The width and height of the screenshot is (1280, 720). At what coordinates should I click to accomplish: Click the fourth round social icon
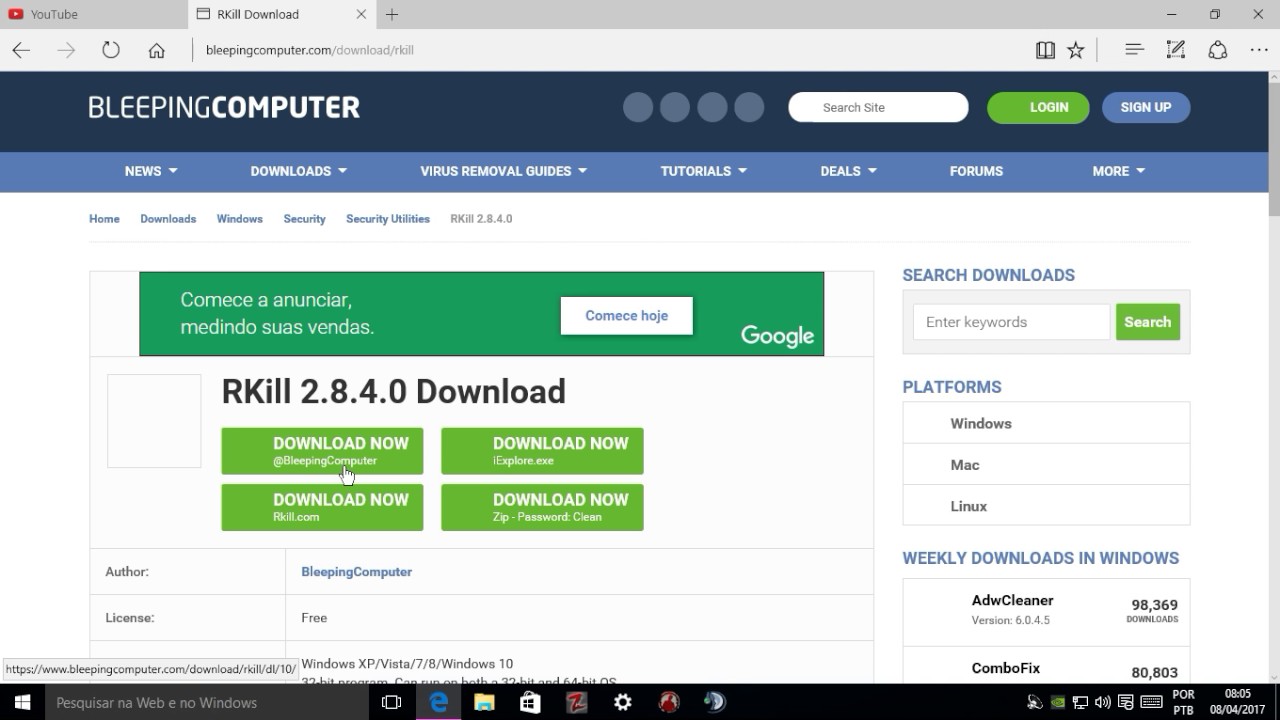[749, 107]
